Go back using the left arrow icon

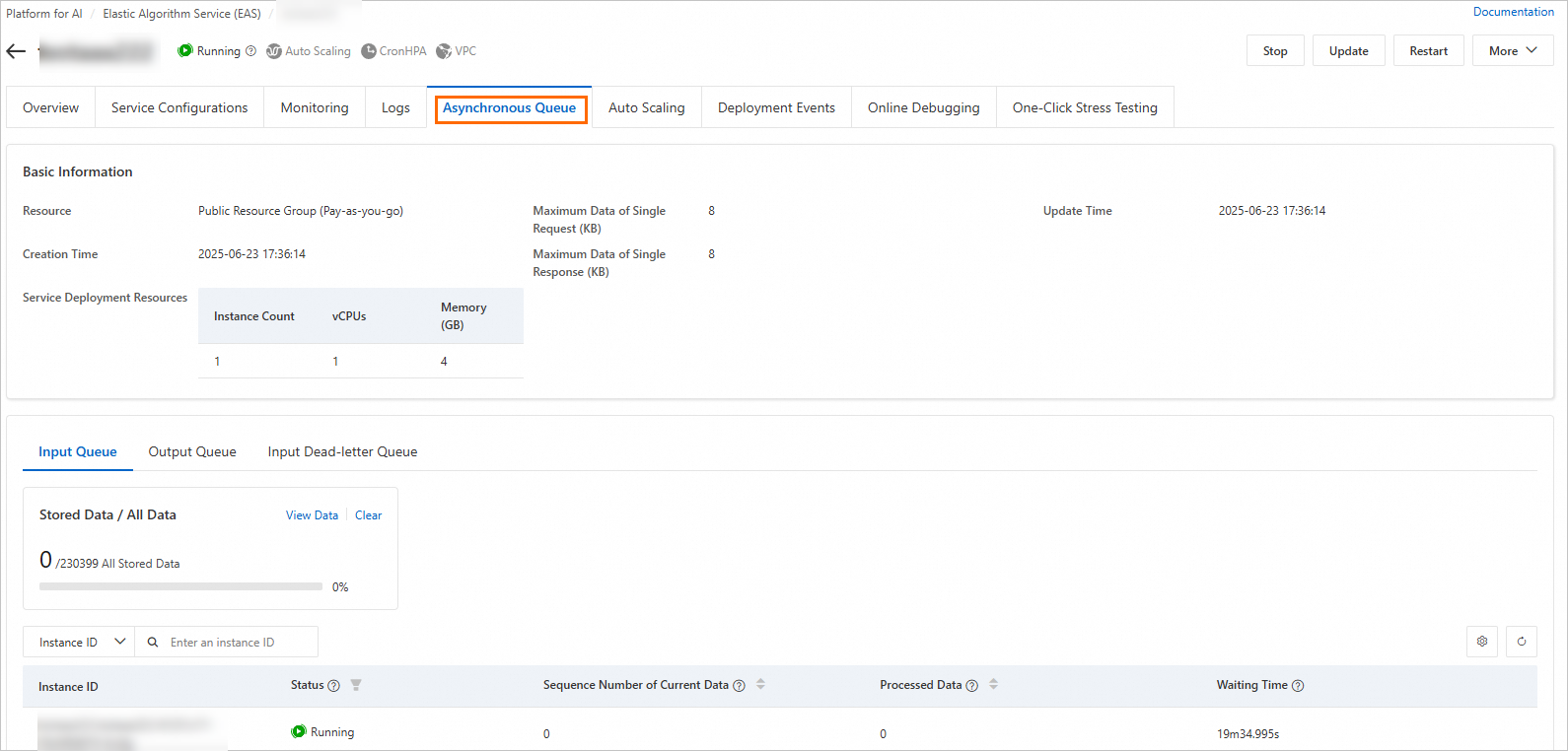click(16, 51)
